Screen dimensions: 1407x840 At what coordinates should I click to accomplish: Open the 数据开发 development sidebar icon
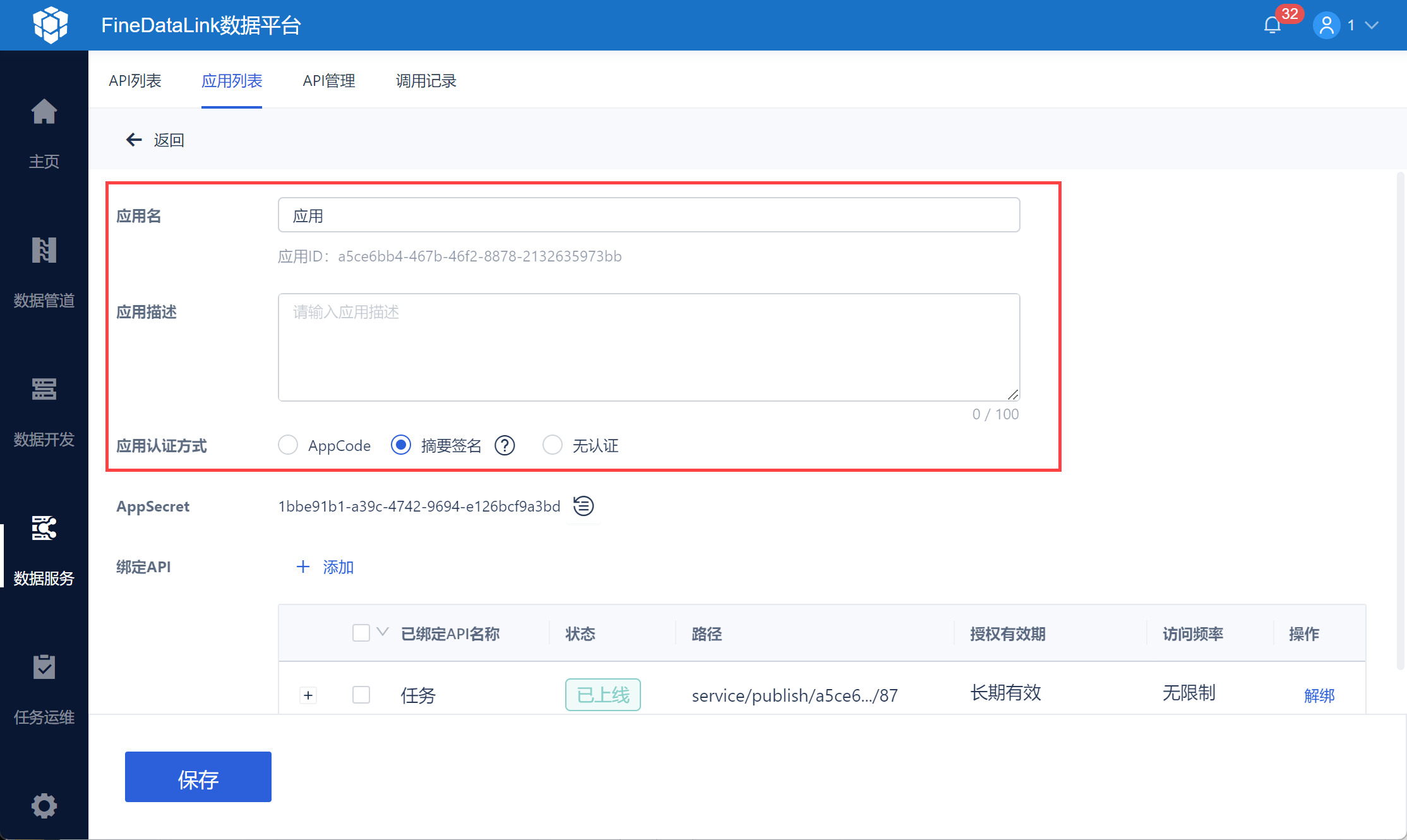44,390
